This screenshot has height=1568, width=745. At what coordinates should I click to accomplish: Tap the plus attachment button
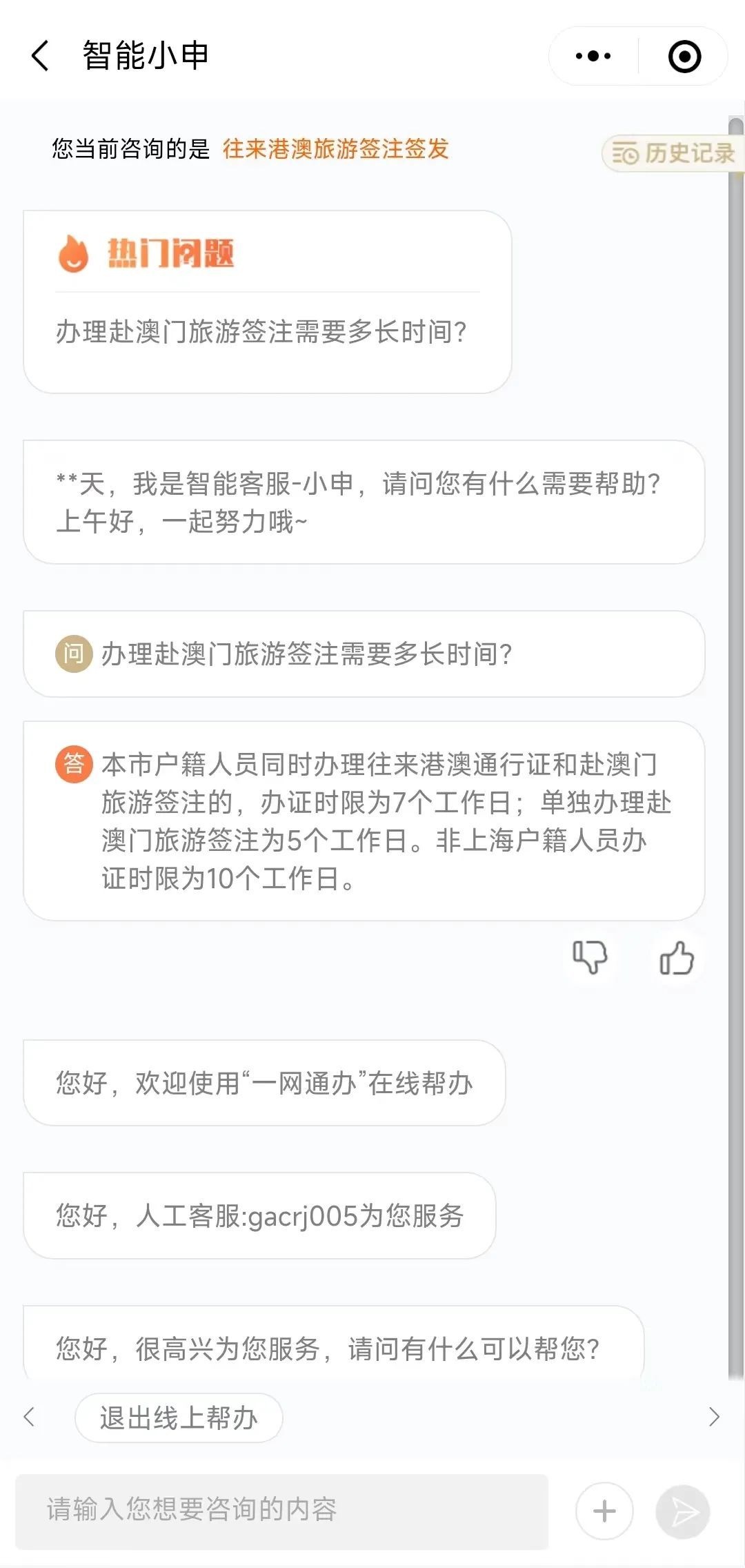click(x=604, y=1511)
